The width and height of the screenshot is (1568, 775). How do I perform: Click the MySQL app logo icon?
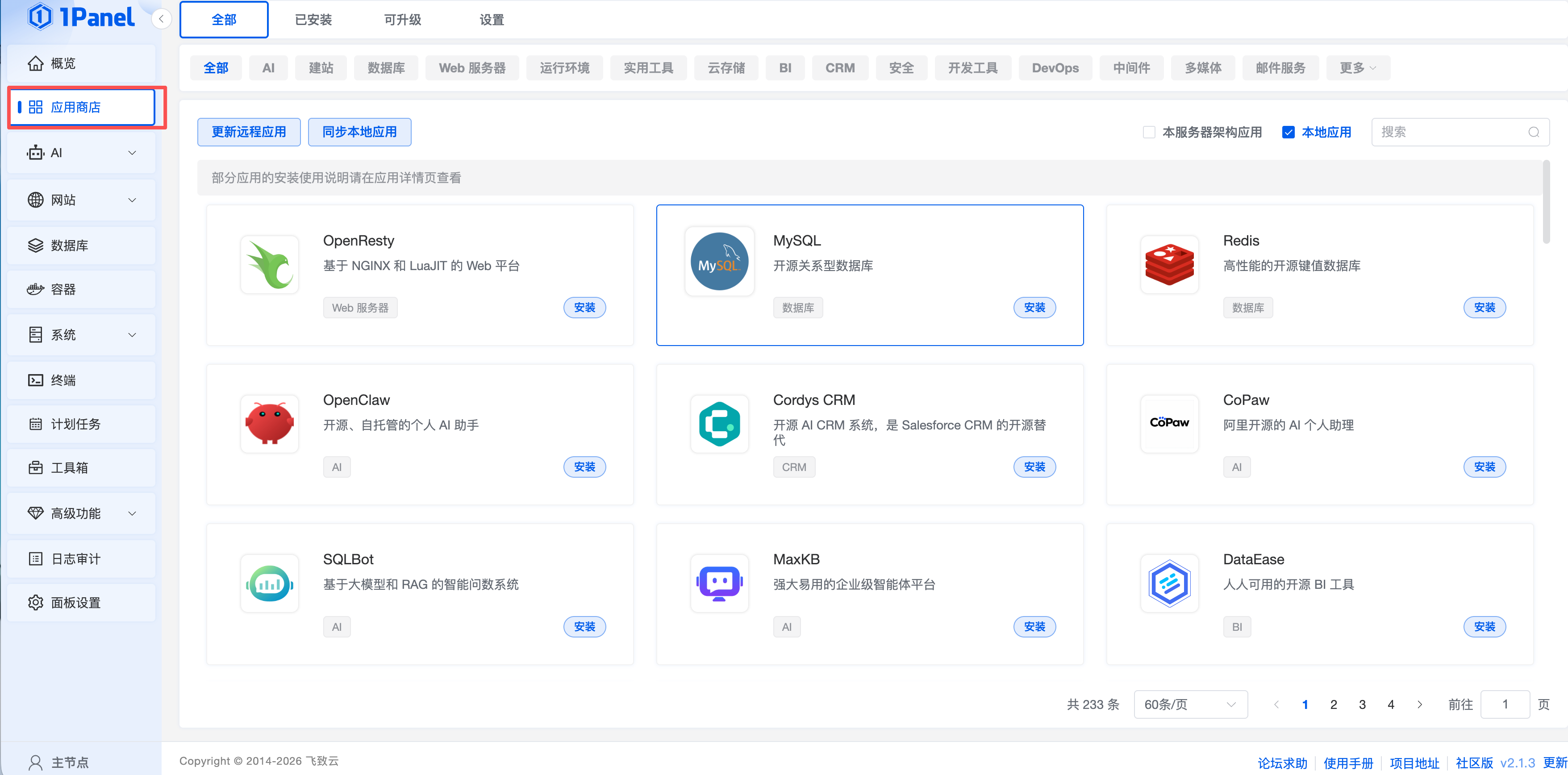(719, 262)
